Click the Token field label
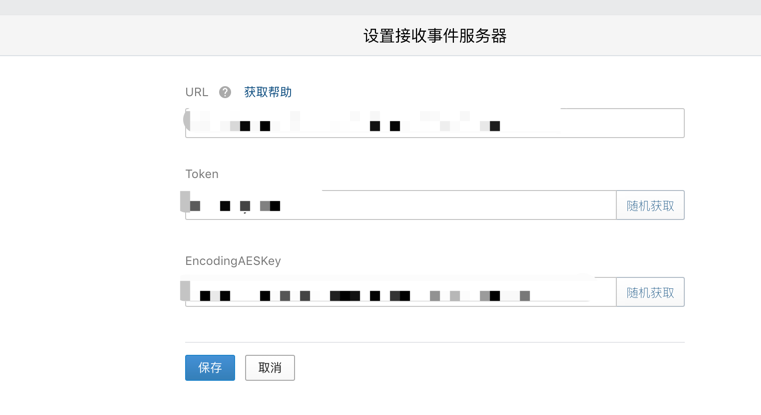The width and height of the screenshot is (761, 415). point(201,174)
